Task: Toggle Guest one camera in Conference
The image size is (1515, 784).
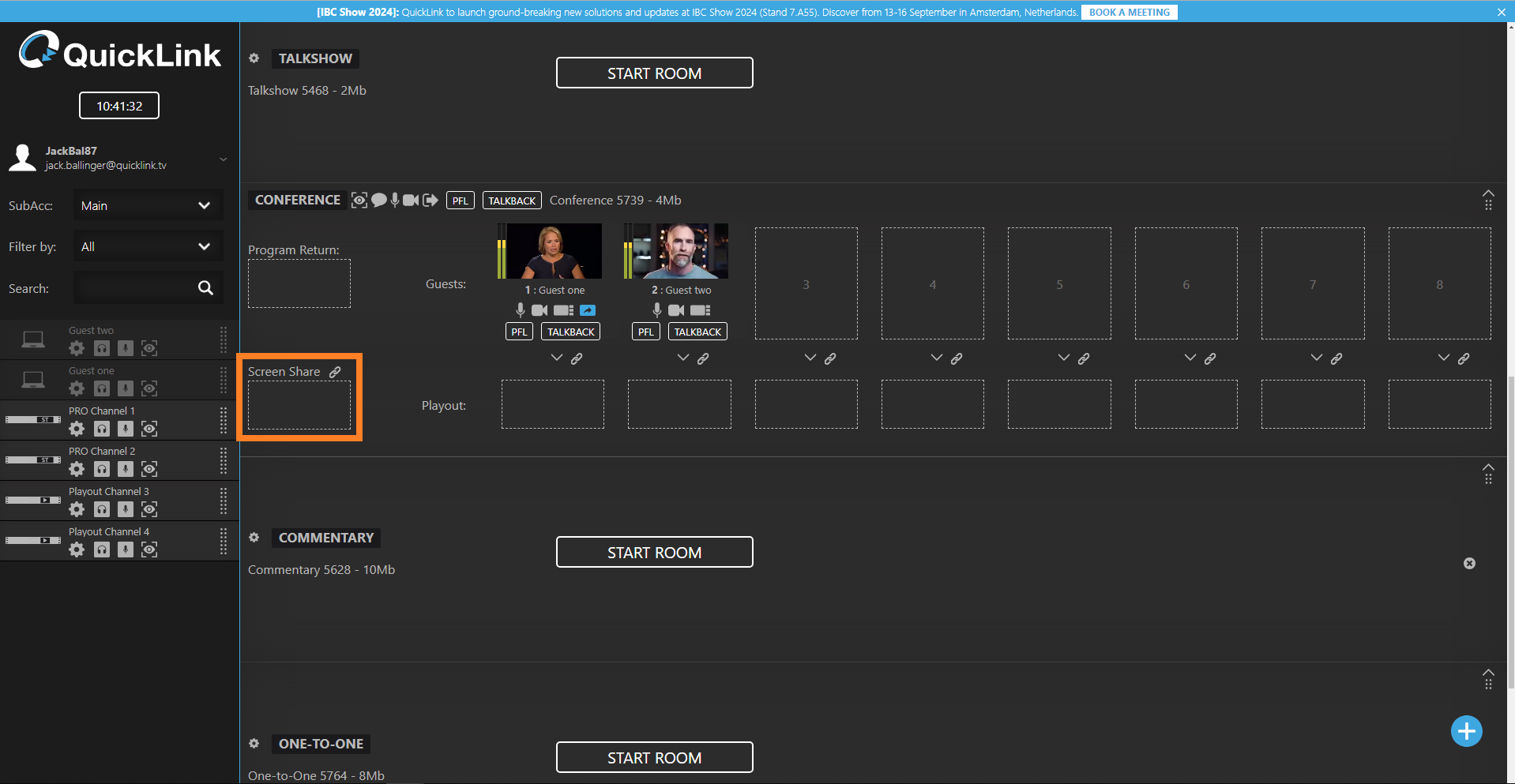Action: pyautogui.click(x=539, y=310)
